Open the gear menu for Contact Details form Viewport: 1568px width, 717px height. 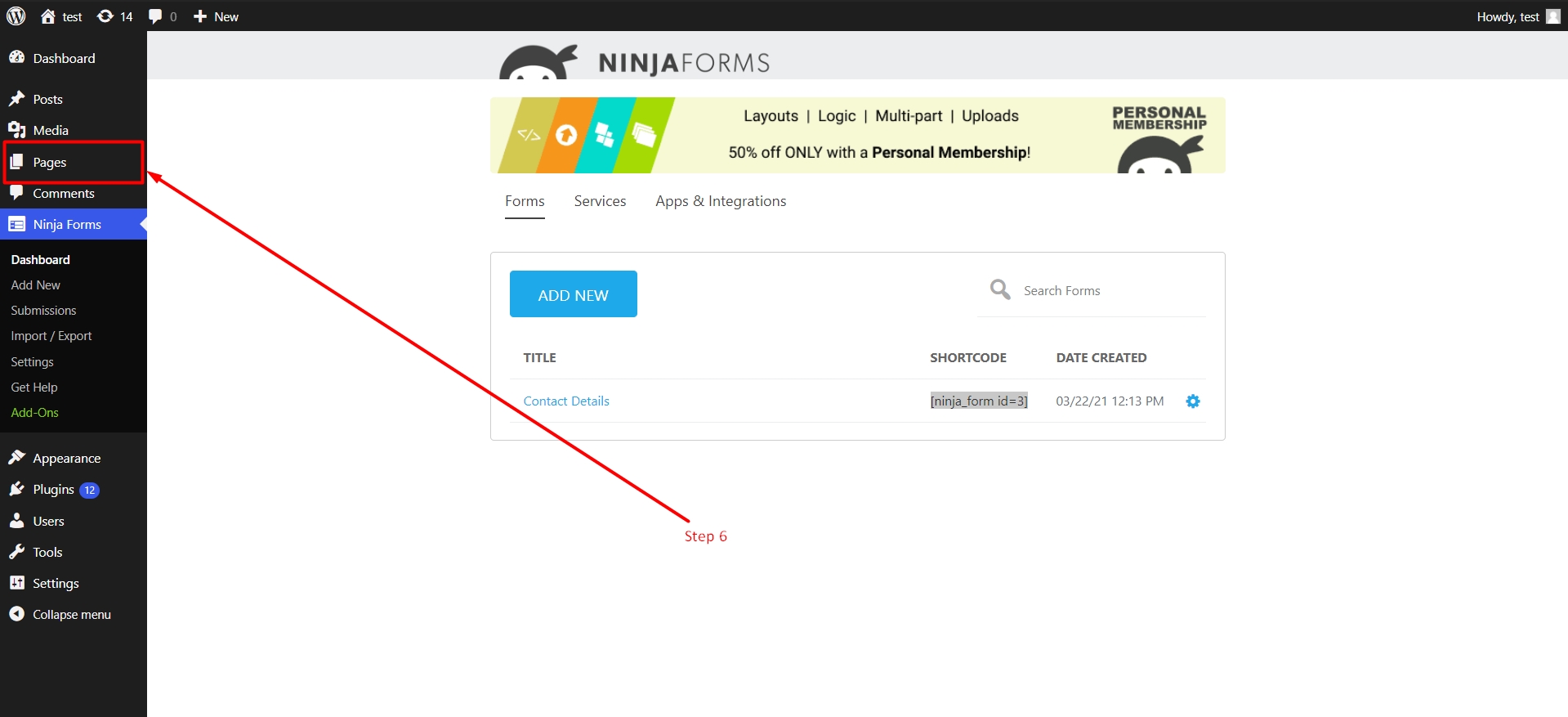1193,401
